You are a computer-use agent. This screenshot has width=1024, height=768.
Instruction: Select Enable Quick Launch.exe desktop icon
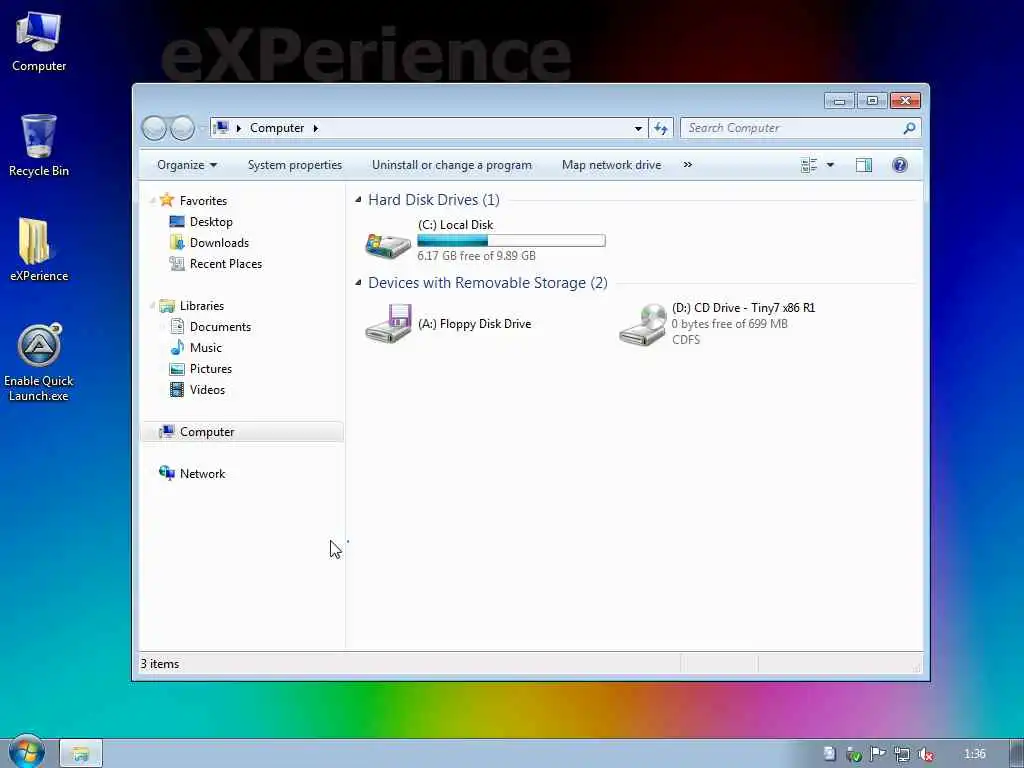coord(39,362)
